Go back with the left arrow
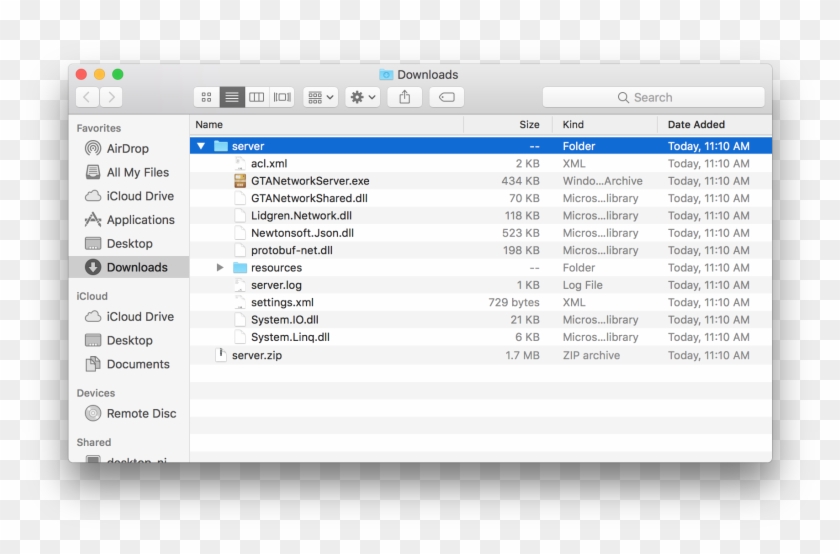 [87, 97]
